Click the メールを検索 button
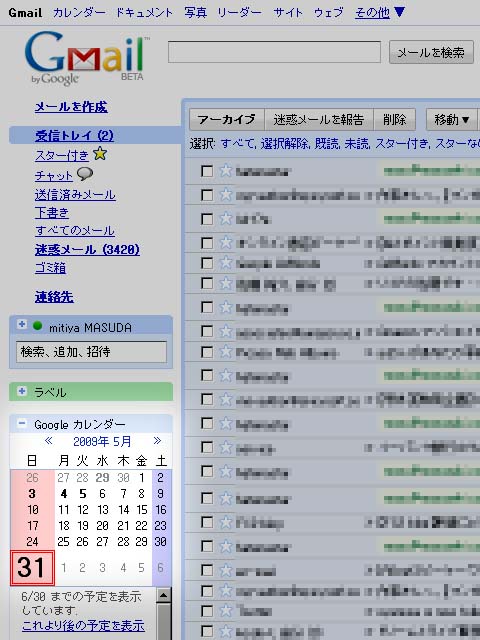480x640 pixels. 431,52
